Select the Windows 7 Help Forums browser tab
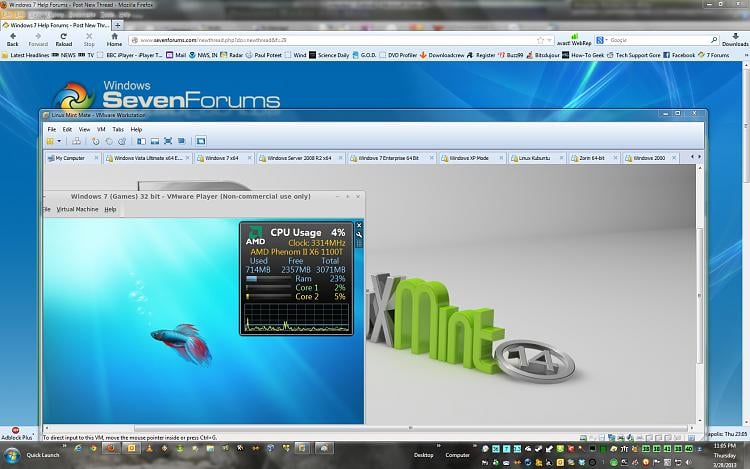The height and width of the screenshot is (469, 750). point(56,25)
